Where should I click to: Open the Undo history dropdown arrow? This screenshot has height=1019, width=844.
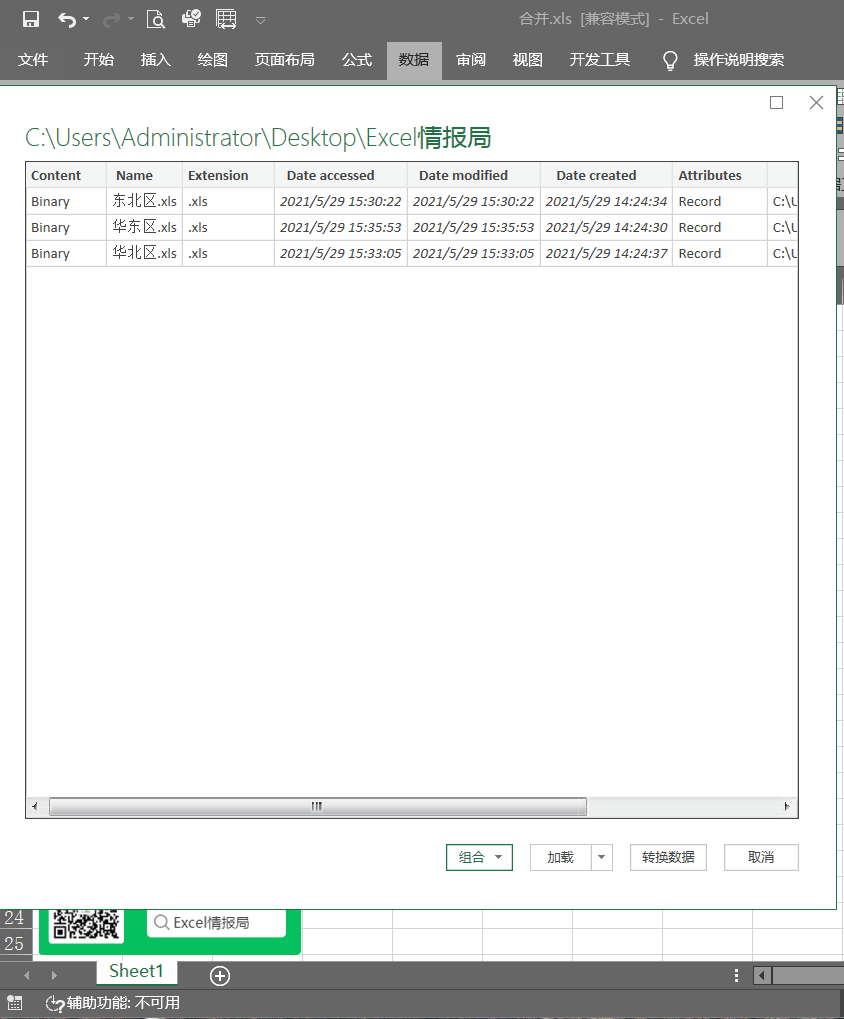point(86,19)
